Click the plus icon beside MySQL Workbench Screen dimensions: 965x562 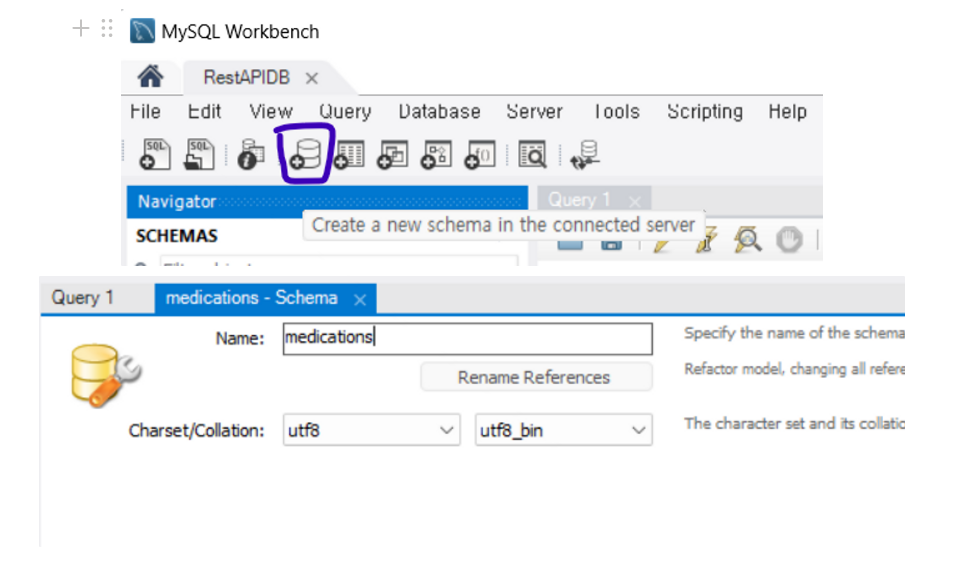(81, 28)
